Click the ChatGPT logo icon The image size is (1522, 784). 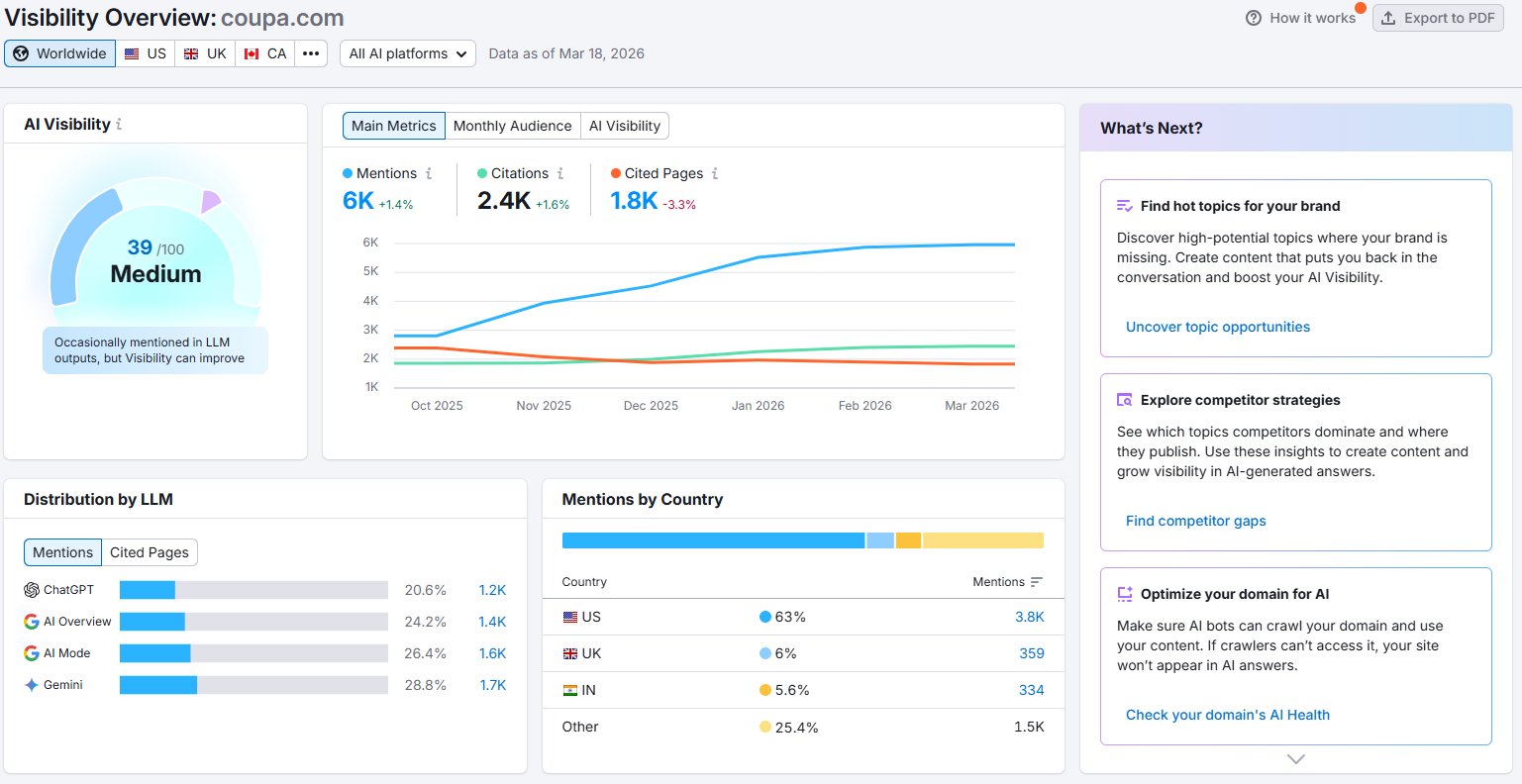[32, 590]
